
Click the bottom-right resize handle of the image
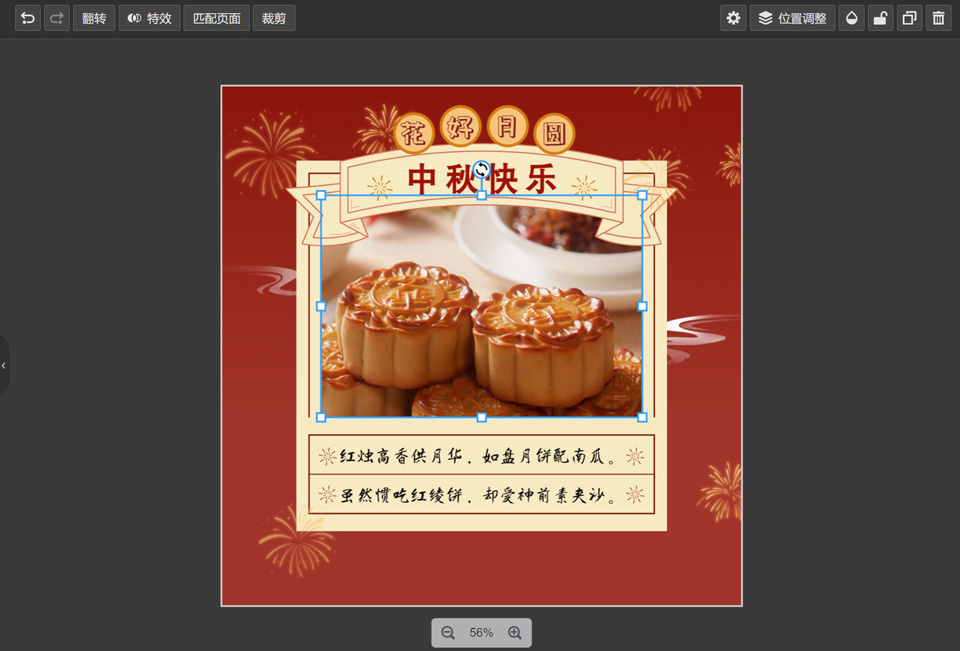tap(642, 417)
